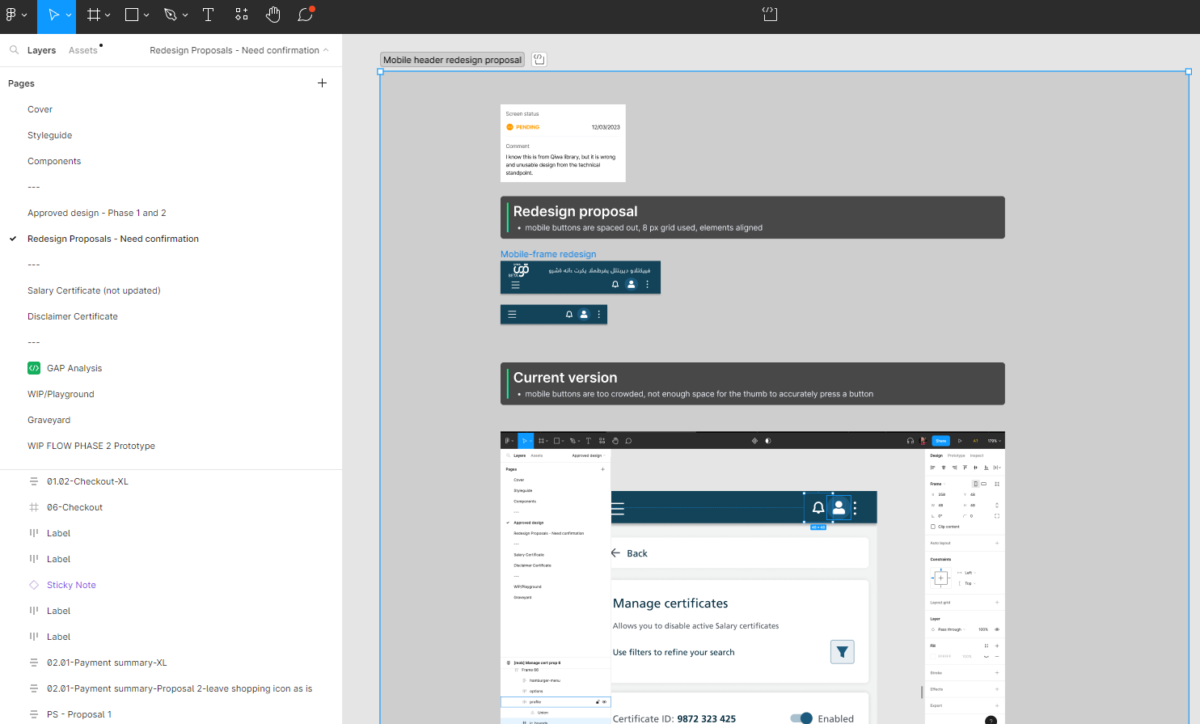Screen dimensions: 1200x724
Task: Select the Shape tool
Action: point(130,15)
